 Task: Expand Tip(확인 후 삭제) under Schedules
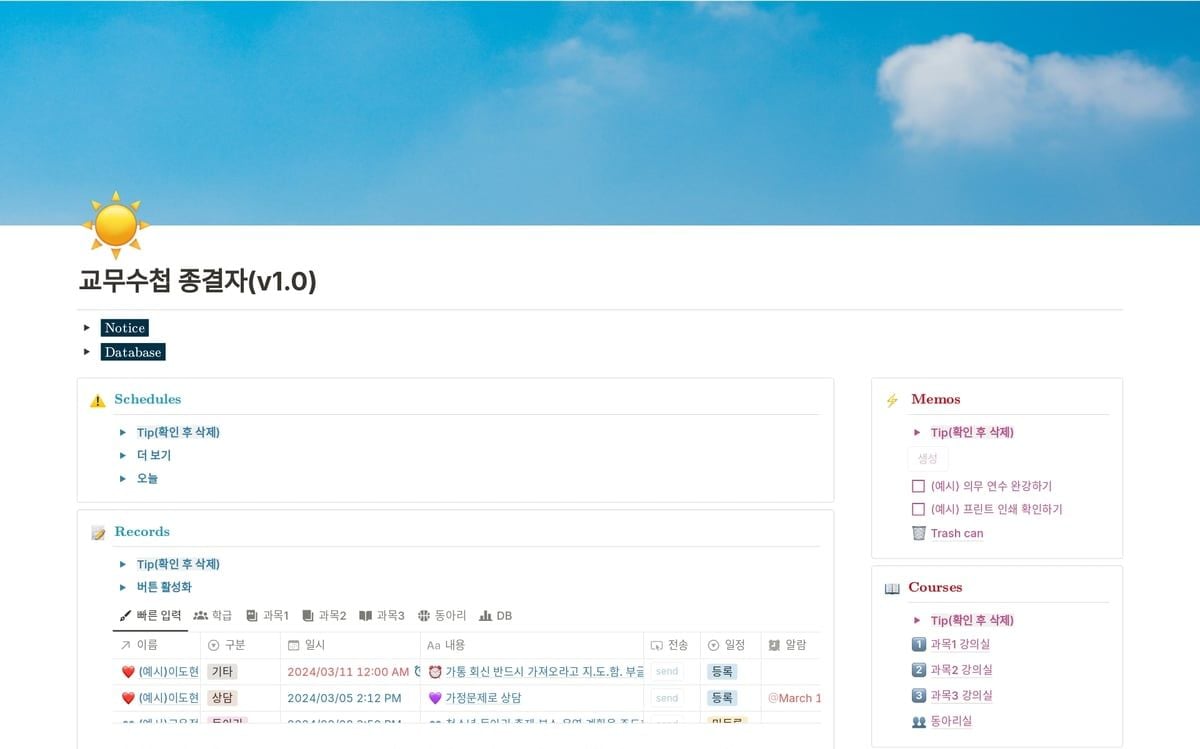pos(122,433)
